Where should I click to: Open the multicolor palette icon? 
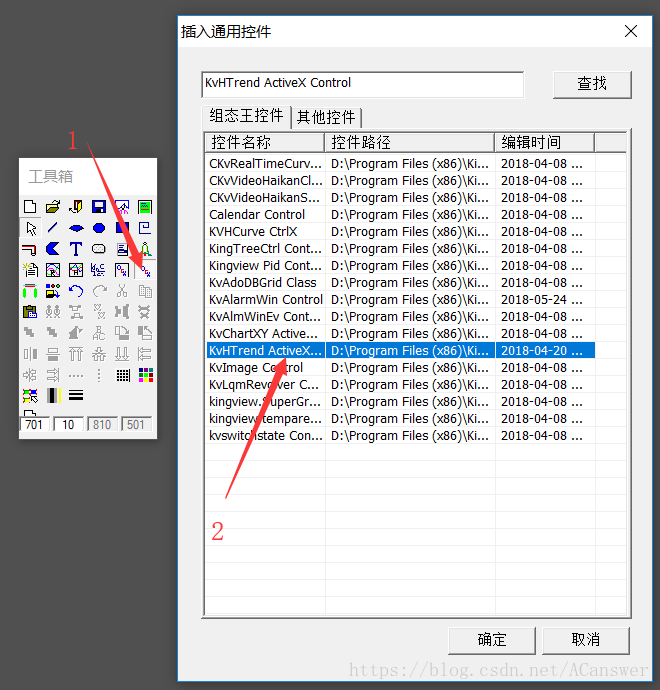[x=146, y=375]
